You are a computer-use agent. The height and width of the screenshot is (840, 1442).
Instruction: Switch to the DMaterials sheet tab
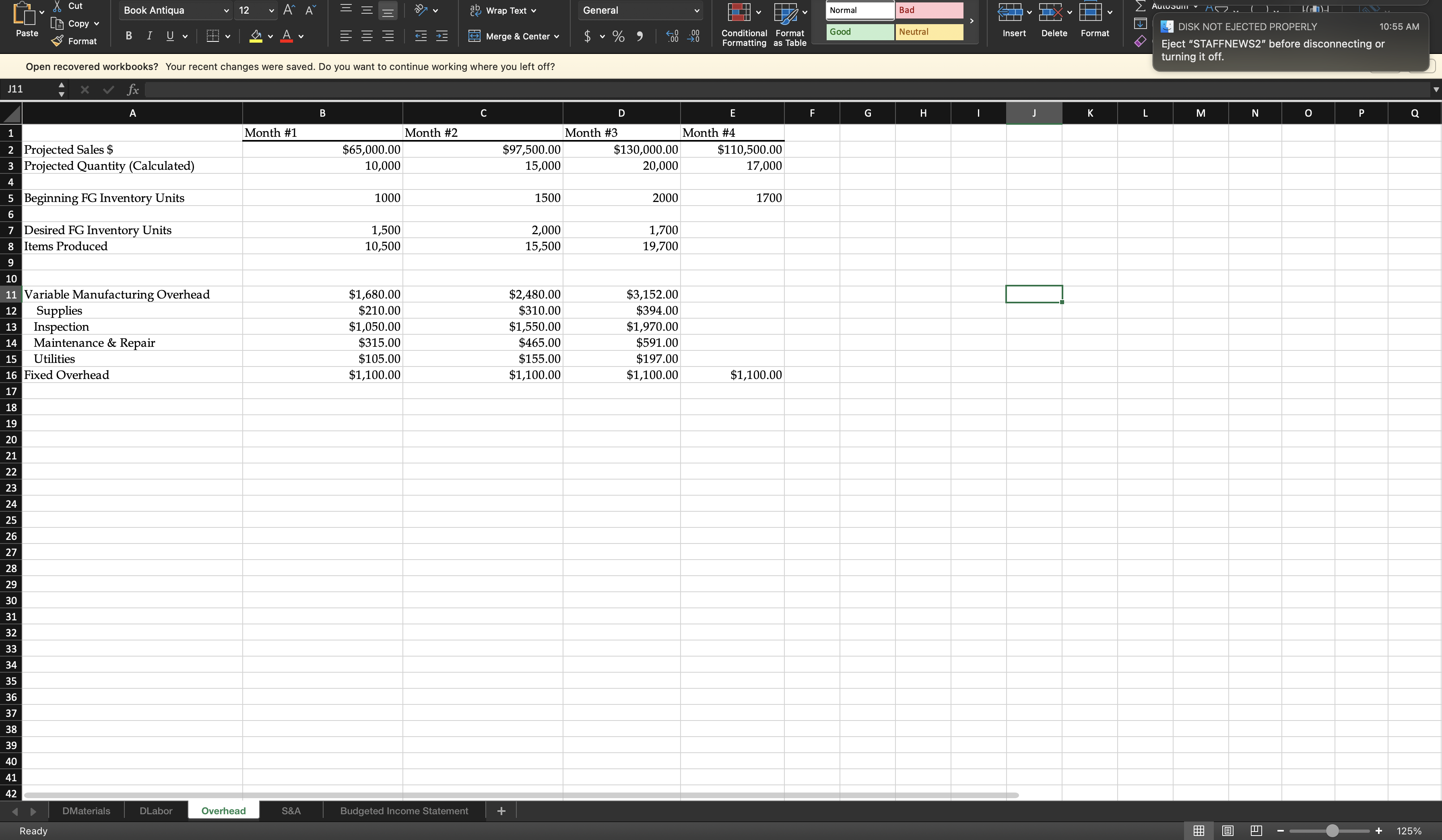click(x=86, y=810)
